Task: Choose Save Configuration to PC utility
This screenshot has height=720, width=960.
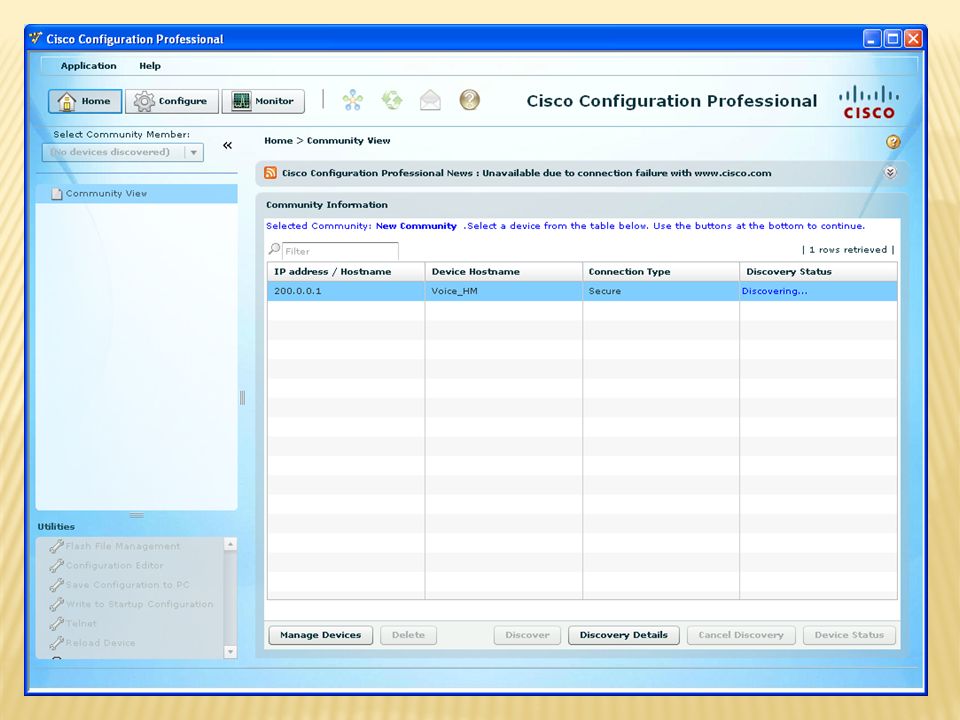Action: [127, 585]
